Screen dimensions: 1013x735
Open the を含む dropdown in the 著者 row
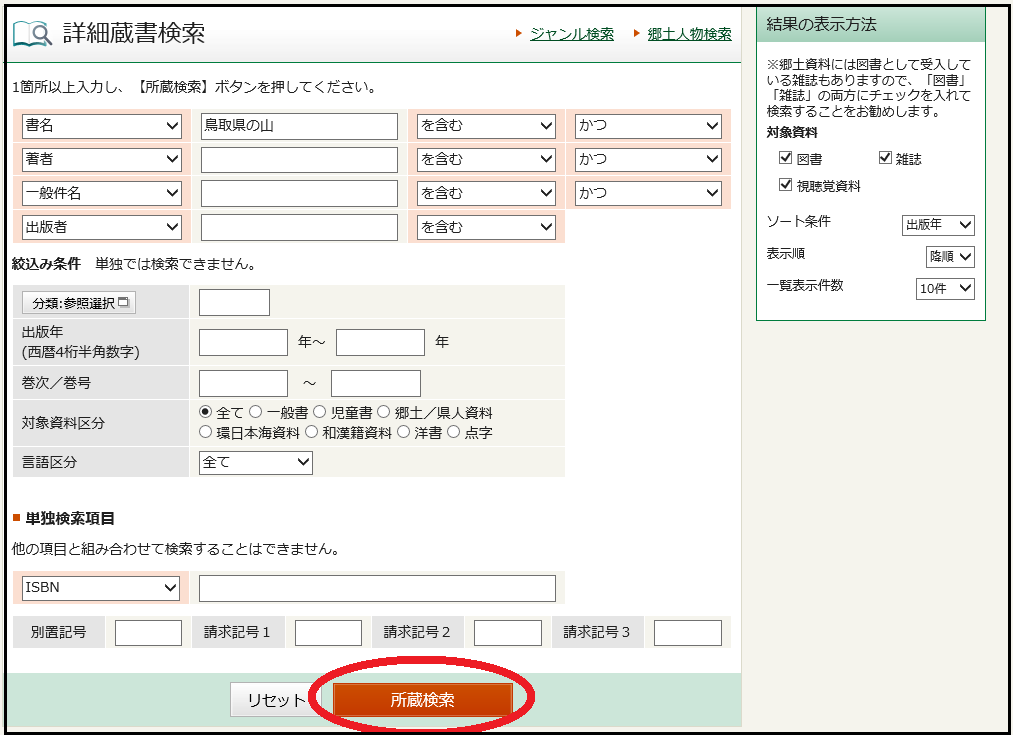486,159
